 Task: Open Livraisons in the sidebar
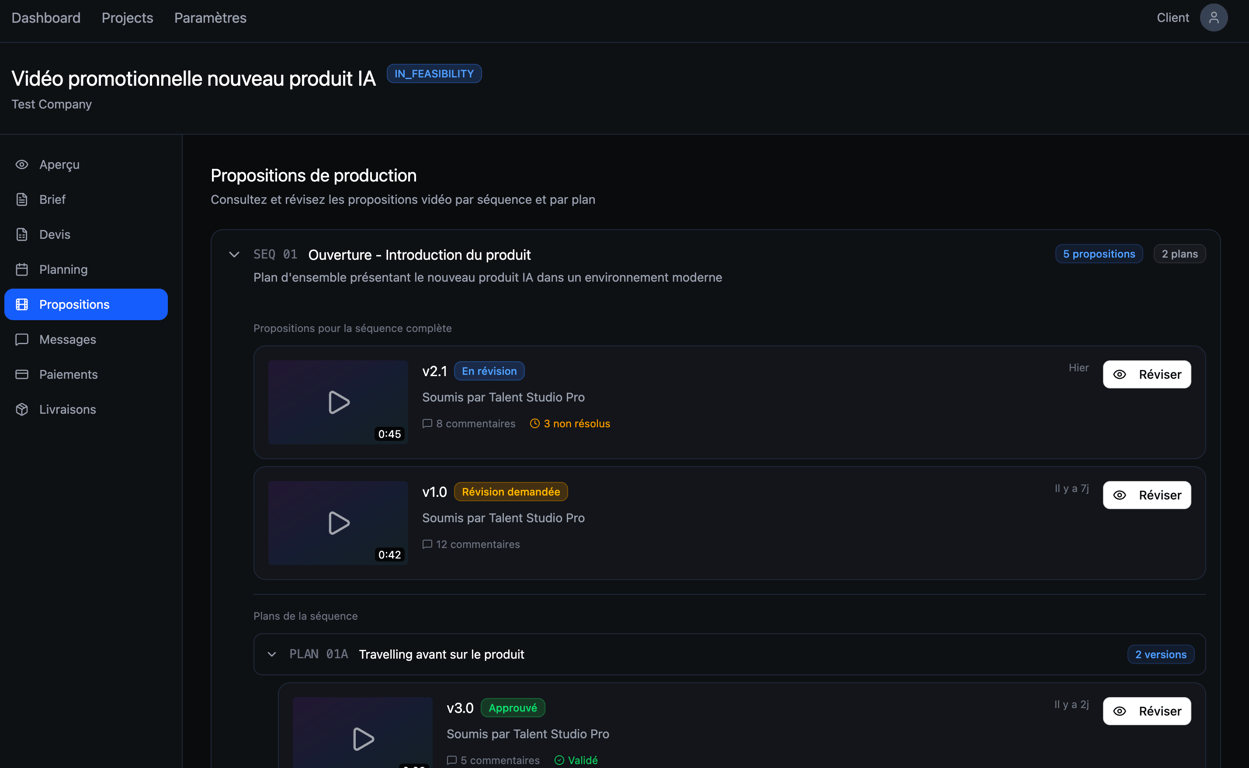pos(86,409)
